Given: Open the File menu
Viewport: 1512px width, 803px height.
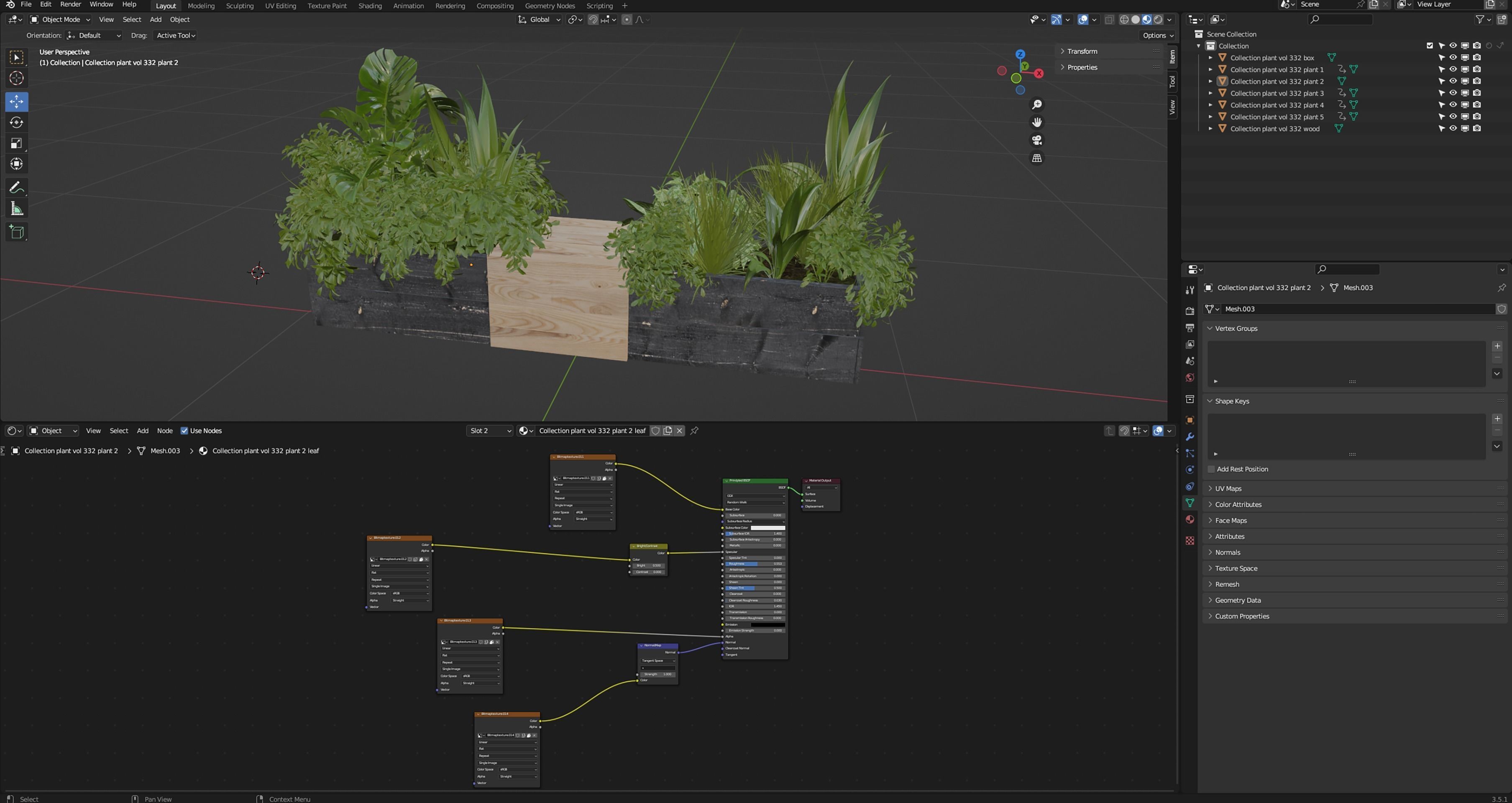Looking at the screenshot, I should [x=26, y=5].
